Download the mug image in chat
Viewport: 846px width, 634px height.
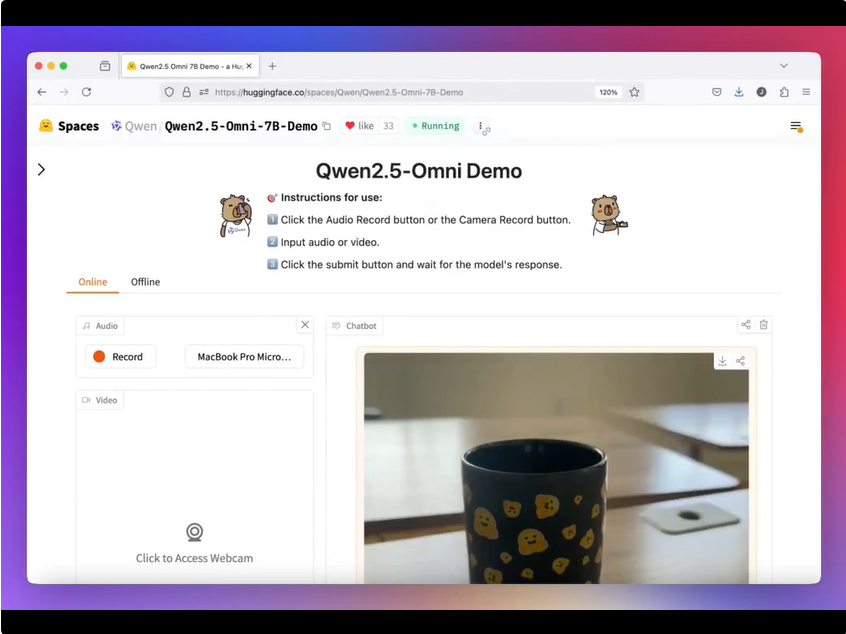[x=722, y=361]
